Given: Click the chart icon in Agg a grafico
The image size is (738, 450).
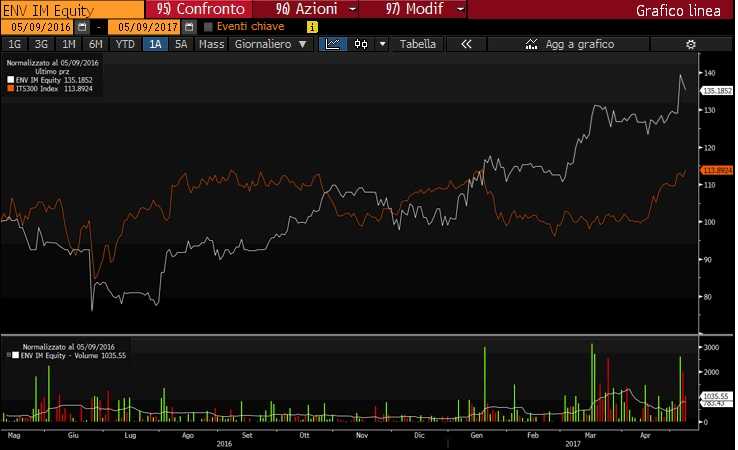Looking at the screenshot, I should pyautogui.click(x=531, y=44).
